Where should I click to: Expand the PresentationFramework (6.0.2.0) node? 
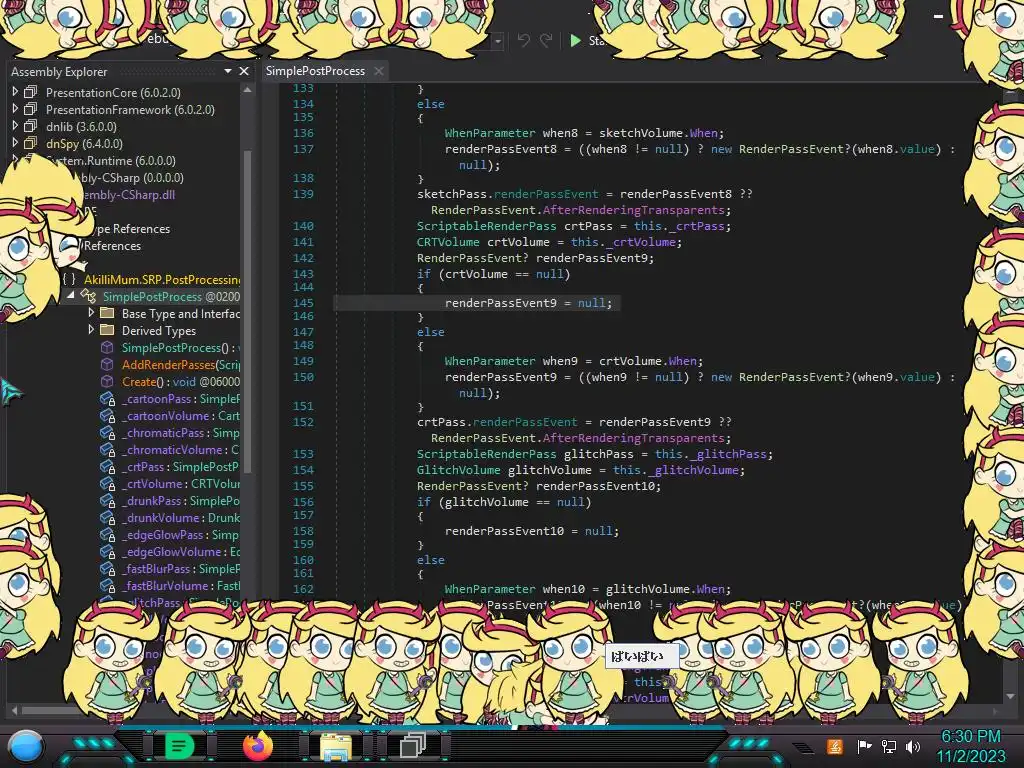click(x=15, y=109)
